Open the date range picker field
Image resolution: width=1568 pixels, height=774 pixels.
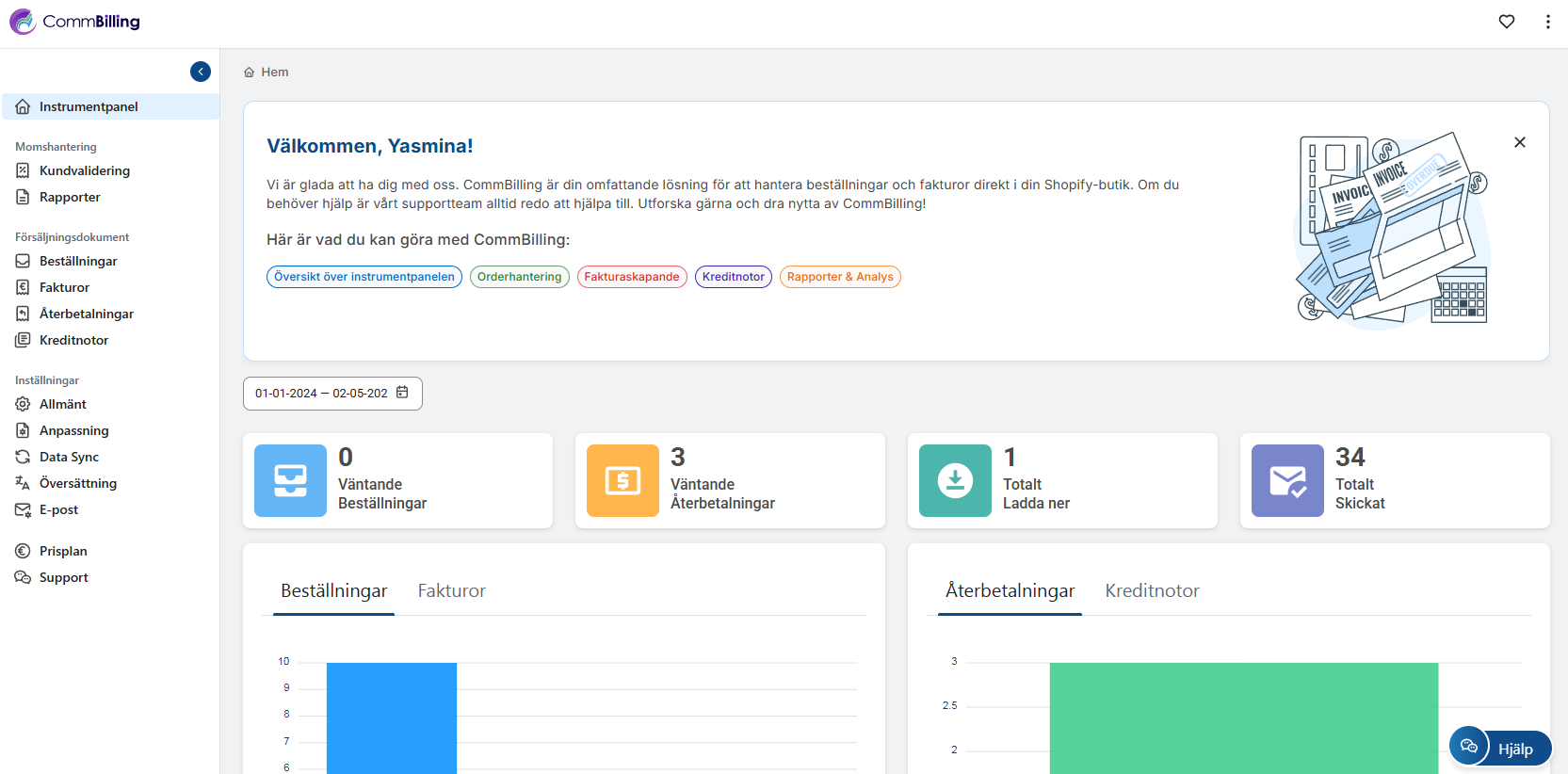[x=321, y=394]
